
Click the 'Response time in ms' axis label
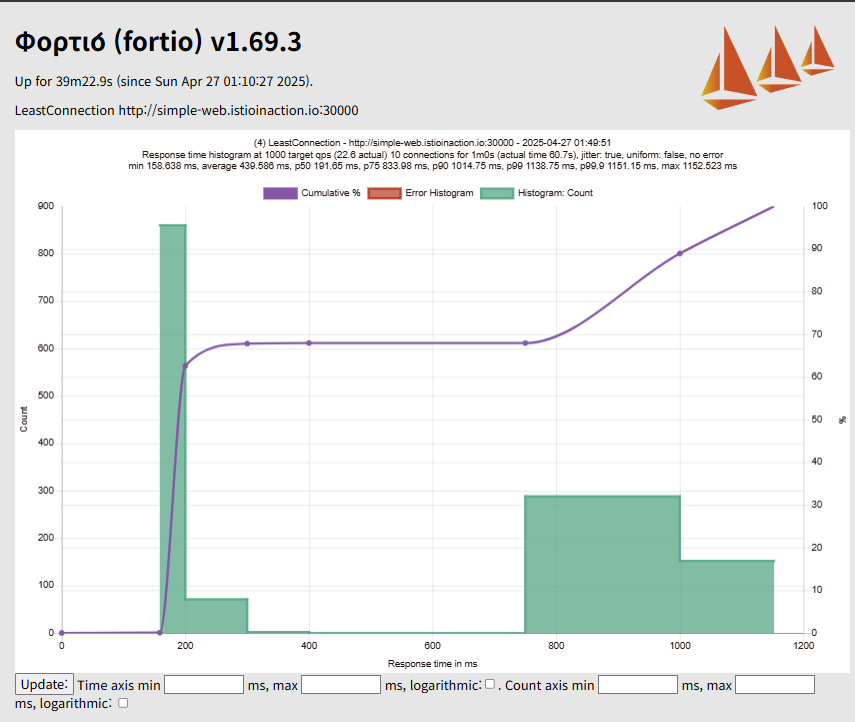[x=432, y=664]
